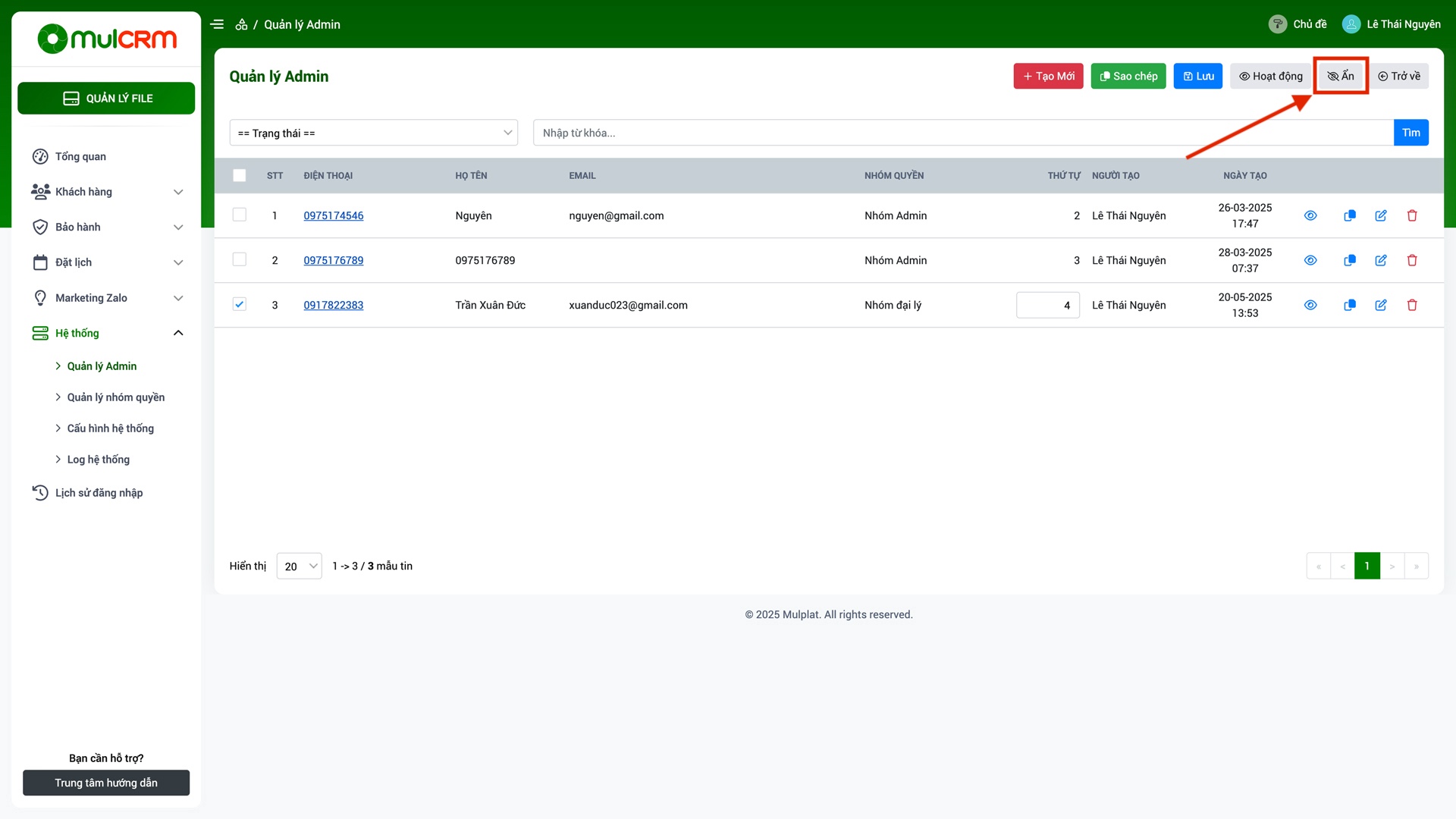Open Lịch sử đăng nhập menu item
1456x819 pixels.
(99, 493)
